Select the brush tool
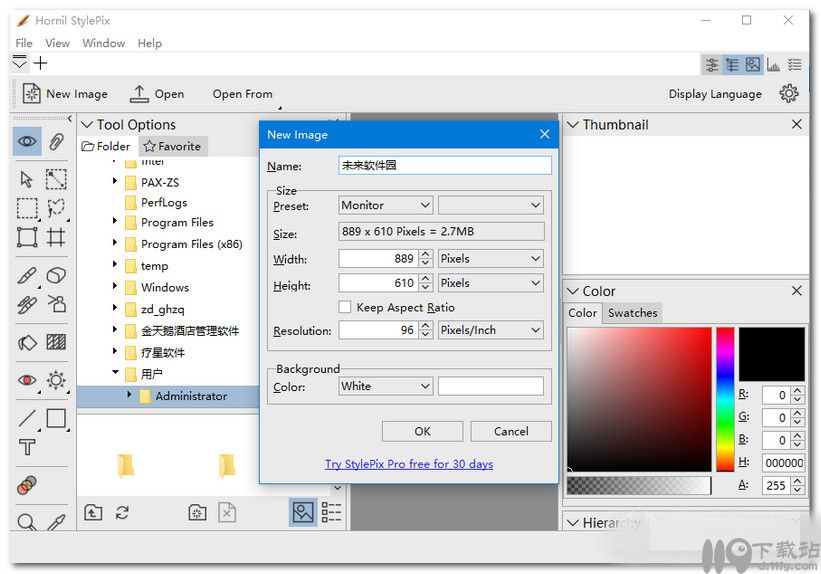 pyautogui.click(x=27, y=275)
